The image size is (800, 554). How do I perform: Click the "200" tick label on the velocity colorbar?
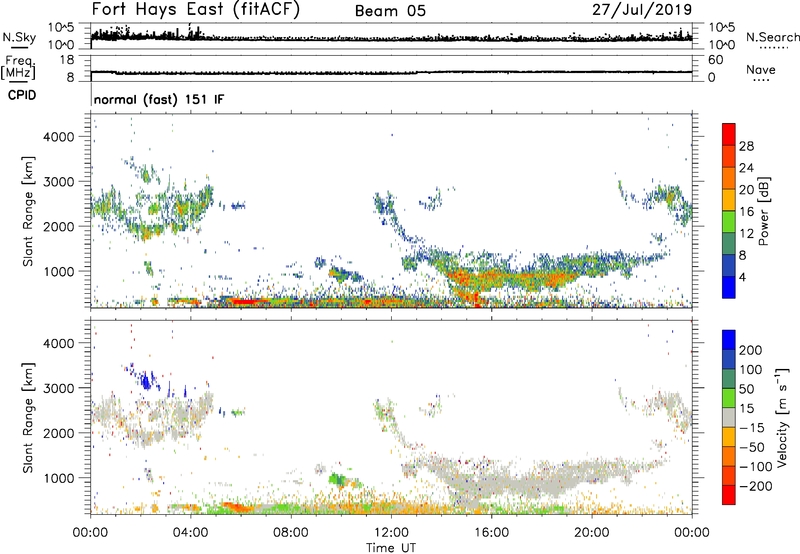click(751, 350)
